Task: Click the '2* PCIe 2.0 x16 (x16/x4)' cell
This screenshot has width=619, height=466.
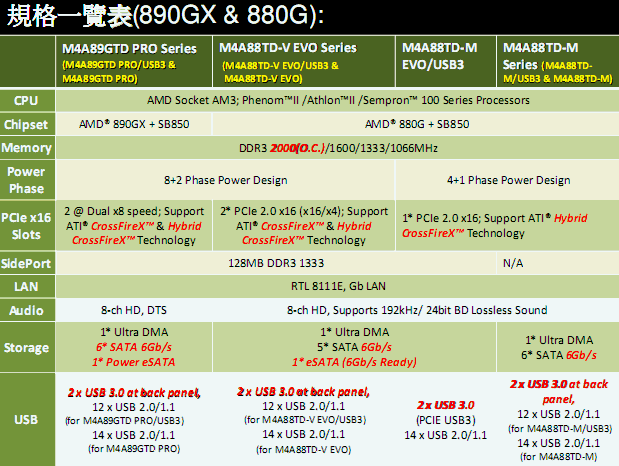Action: tap(304, 226)
